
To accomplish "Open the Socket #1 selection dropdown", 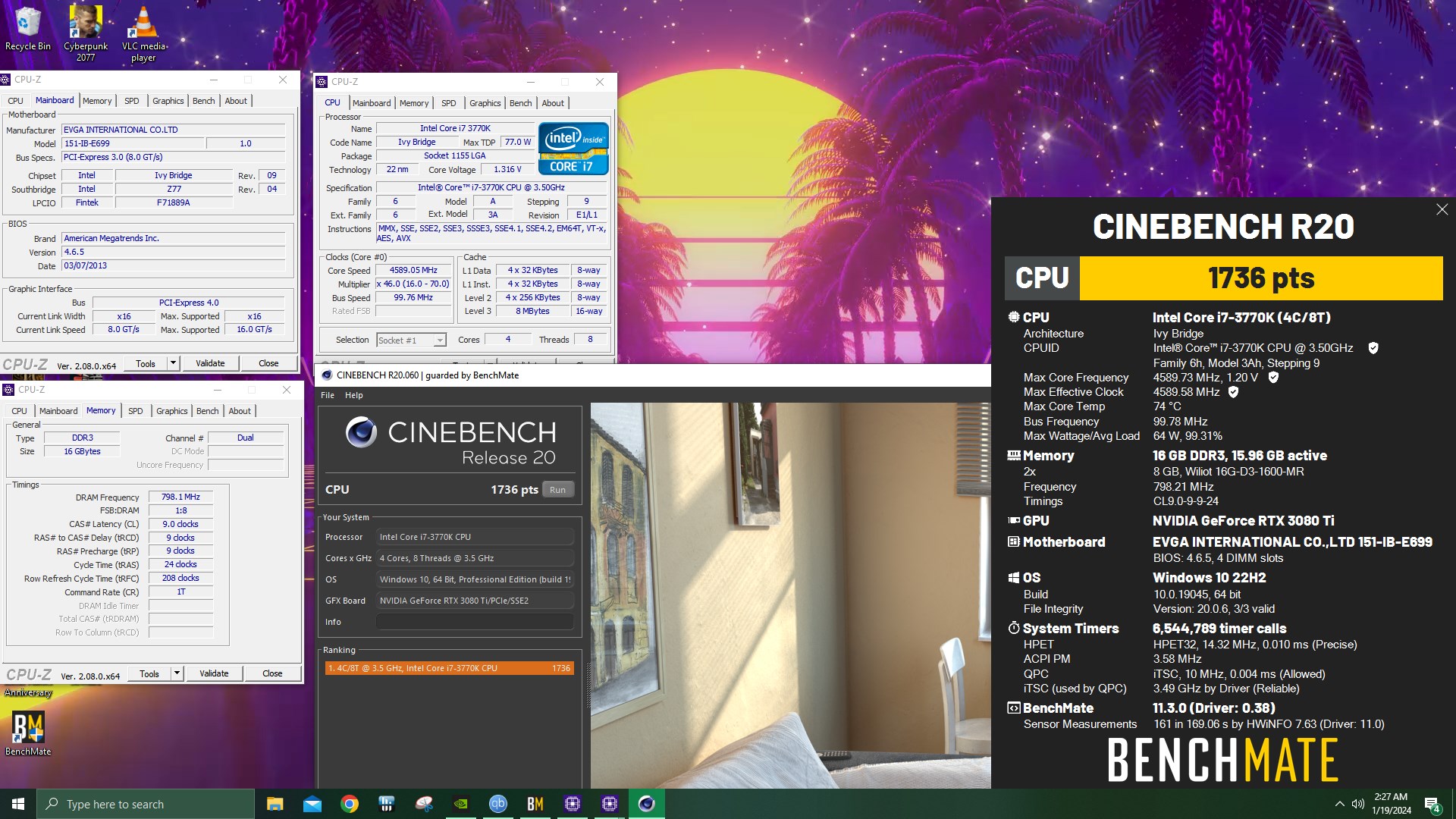I will [x=411, y=340].
